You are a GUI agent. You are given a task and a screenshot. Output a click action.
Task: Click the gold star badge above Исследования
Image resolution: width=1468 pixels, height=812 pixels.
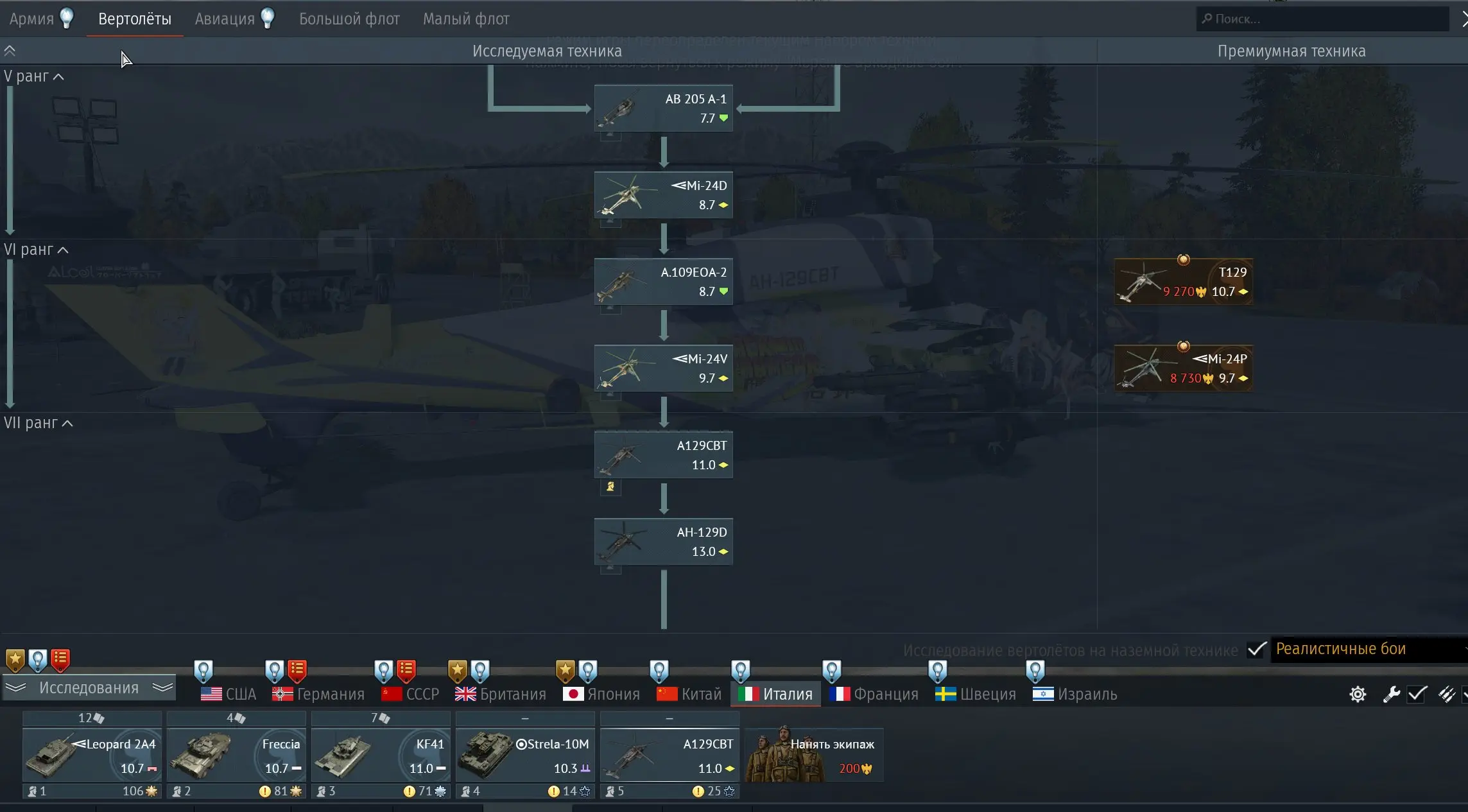15,660
